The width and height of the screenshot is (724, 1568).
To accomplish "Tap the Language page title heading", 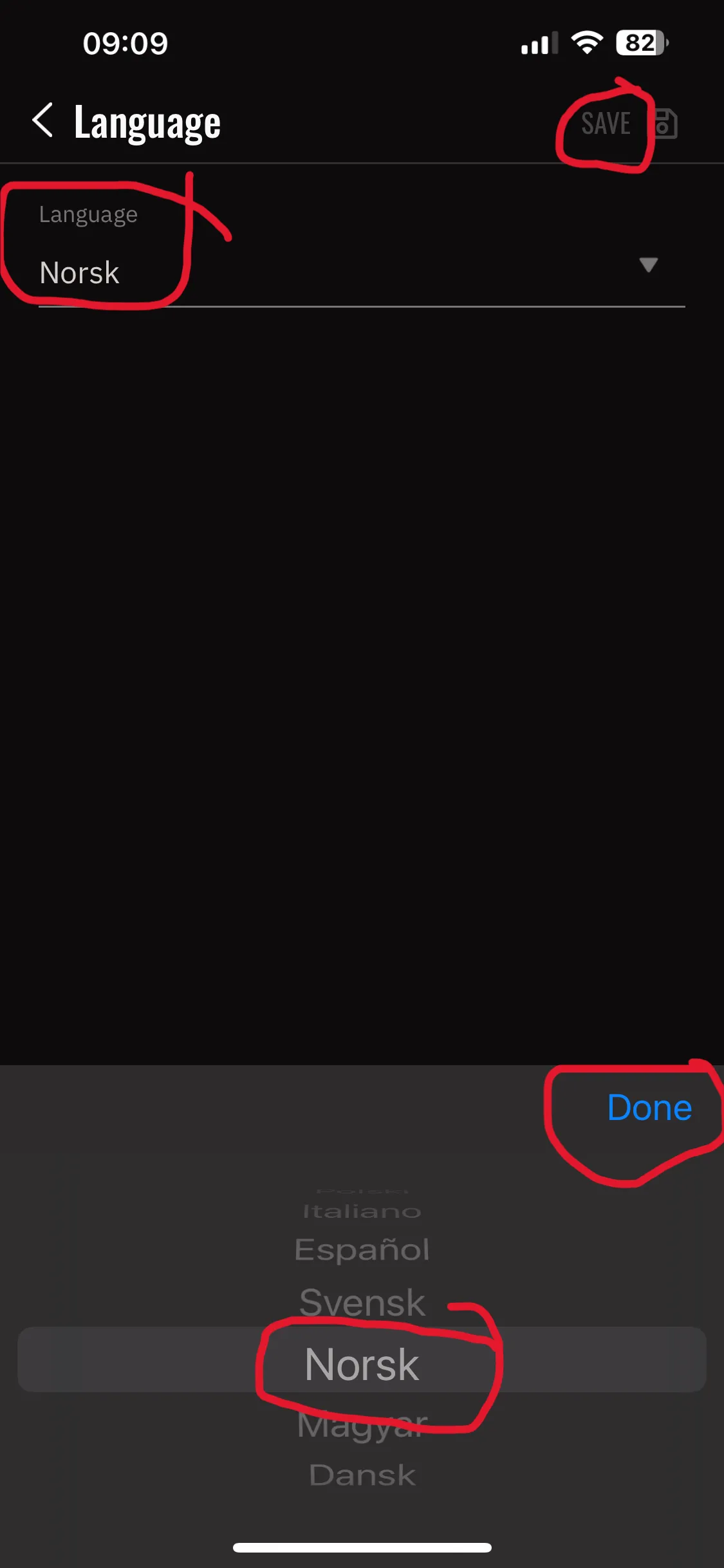I will click(x=147, y=123).
